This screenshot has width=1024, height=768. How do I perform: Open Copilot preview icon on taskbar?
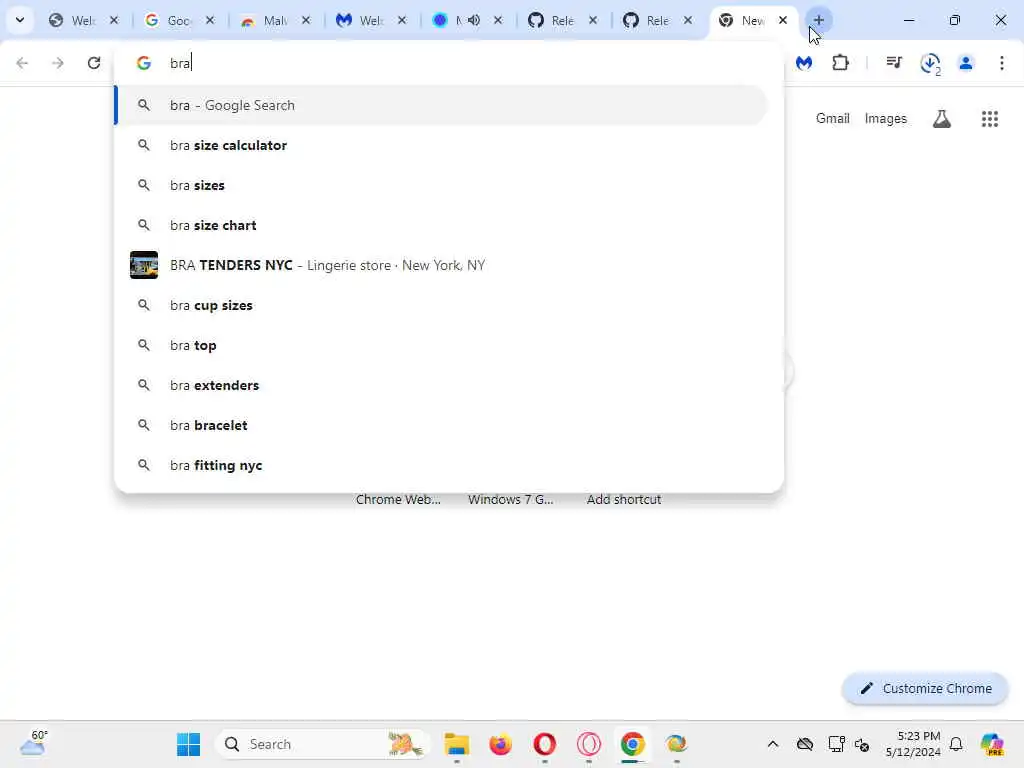992,744
